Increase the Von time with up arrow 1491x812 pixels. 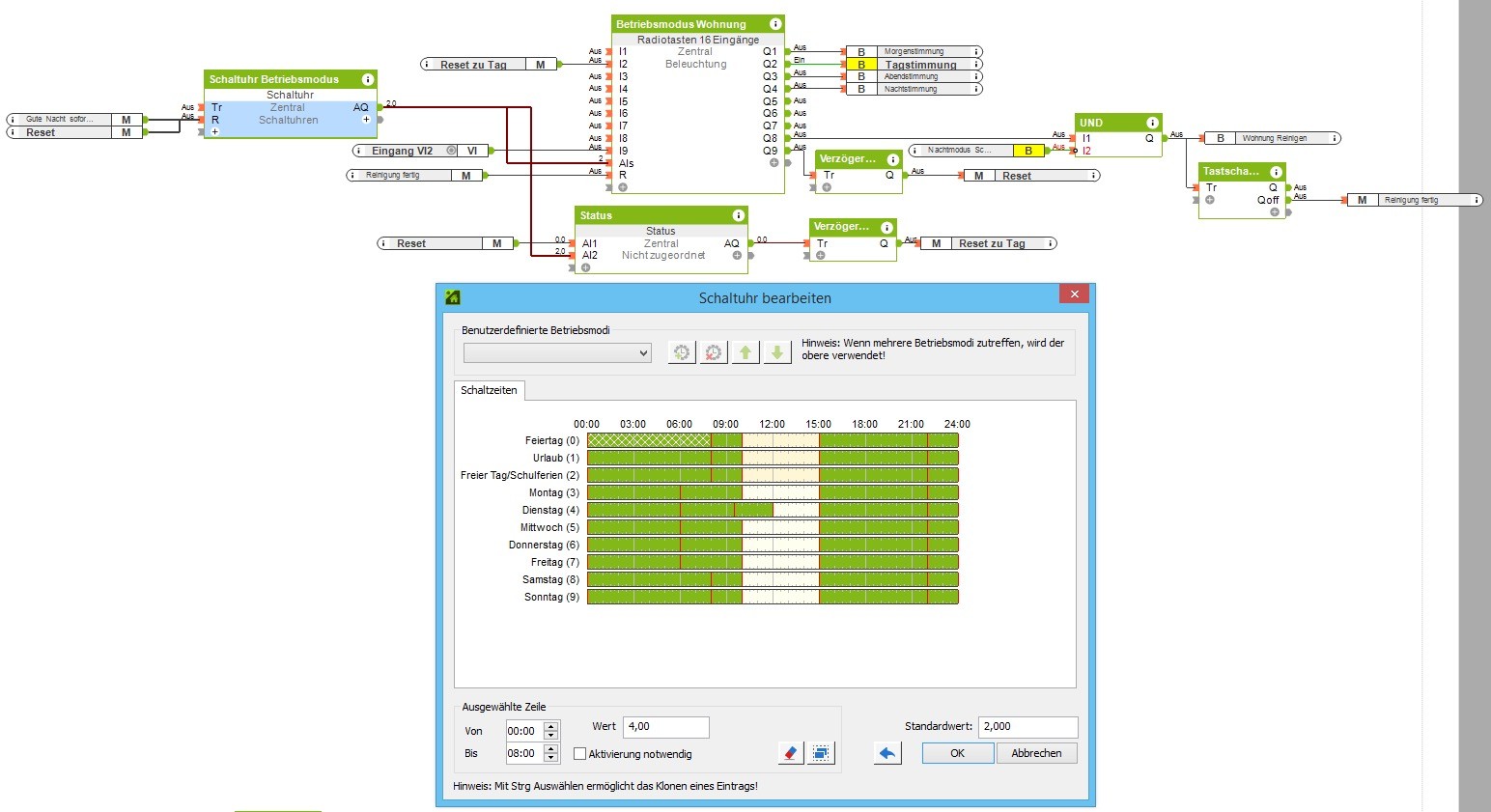(550, 726)
